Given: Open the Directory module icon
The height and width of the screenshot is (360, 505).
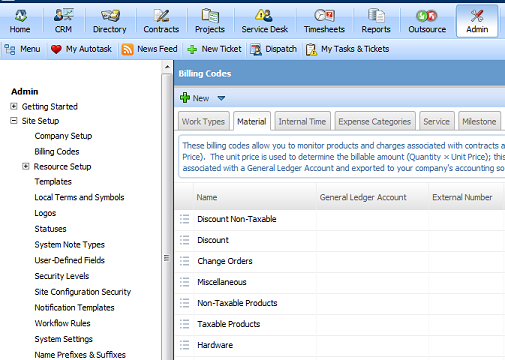Looking at the screenshot, I should 110,15.
